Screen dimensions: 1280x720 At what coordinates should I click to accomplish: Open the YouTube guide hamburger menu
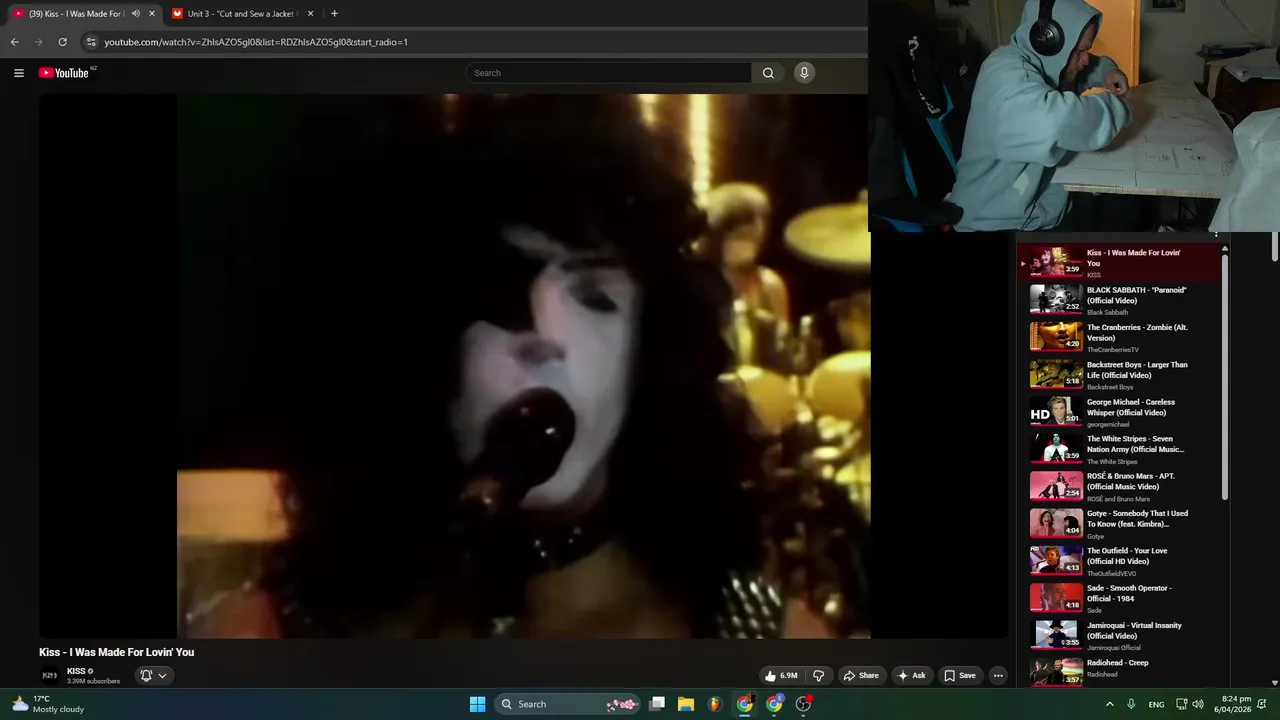(x=18, y=73)
